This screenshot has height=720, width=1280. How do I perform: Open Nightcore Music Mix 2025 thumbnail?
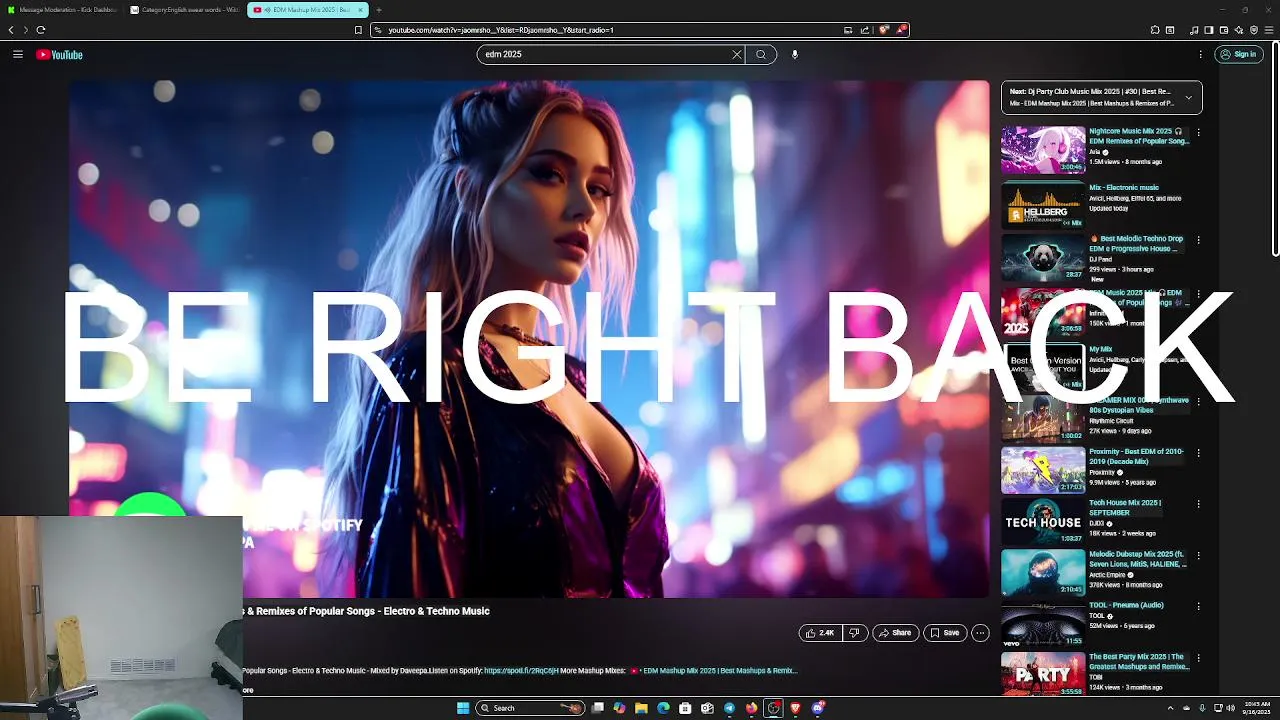coord(1043,150)
